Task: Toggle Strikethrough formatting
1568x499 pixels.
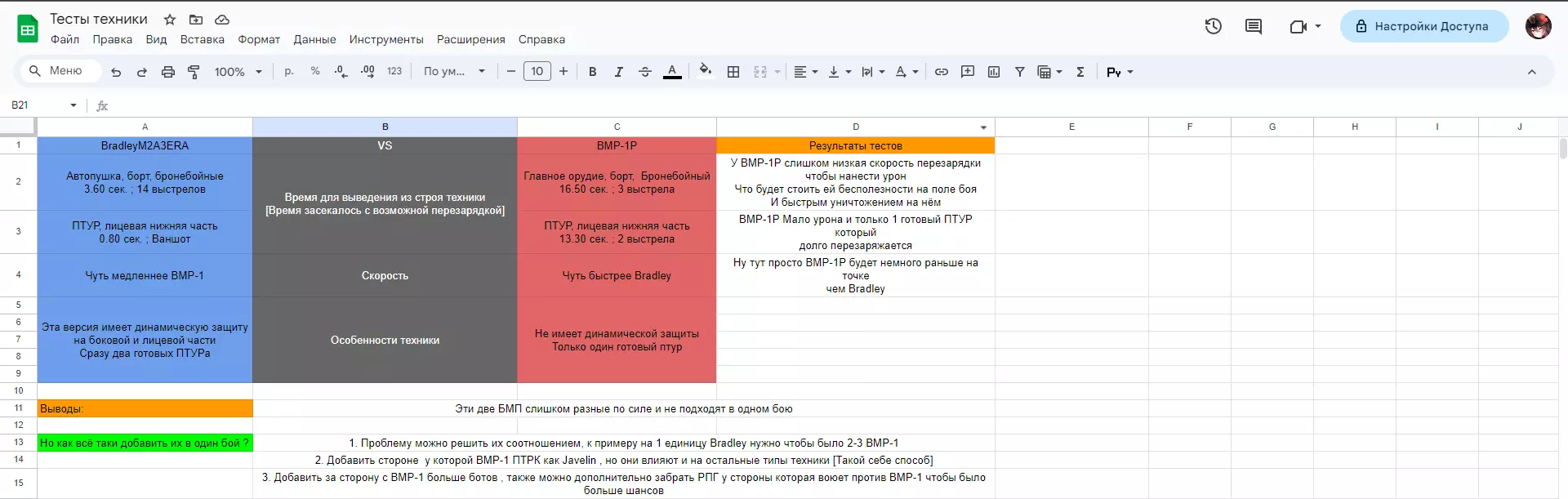Action: (x=645, y=72)
